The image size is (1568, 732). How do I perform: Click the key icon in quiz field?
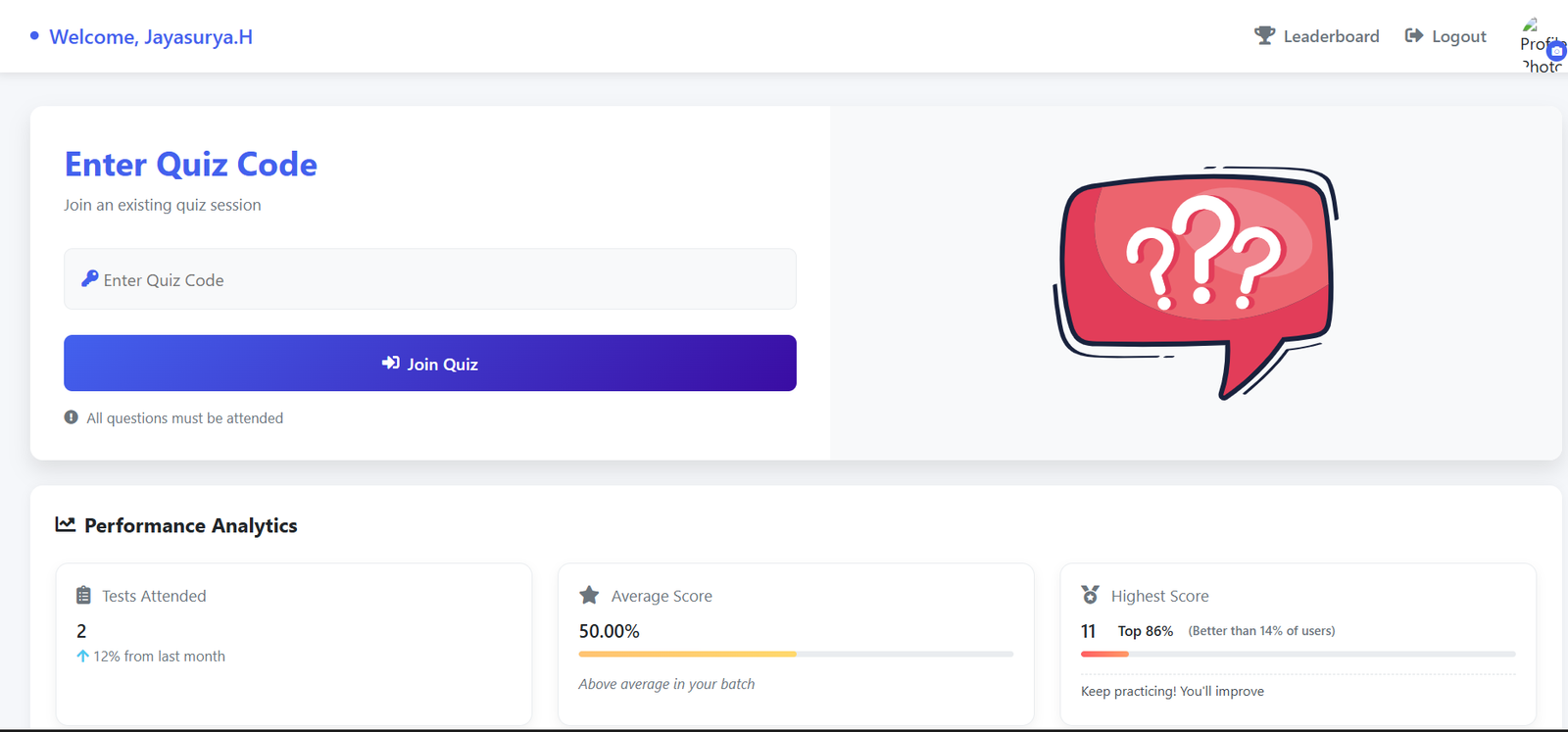(89, 279)
